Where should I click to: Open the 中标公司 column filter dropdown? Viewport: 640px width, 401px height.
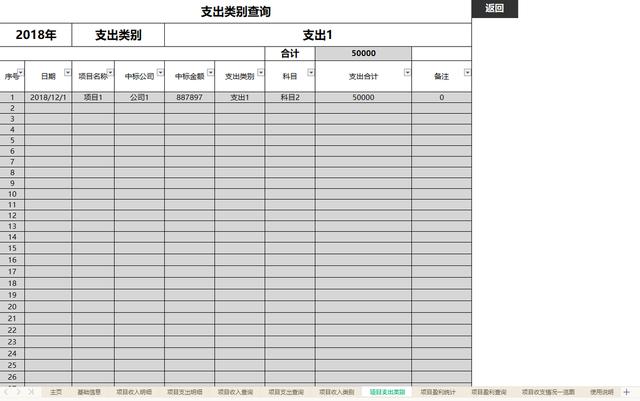pos(160,72)
